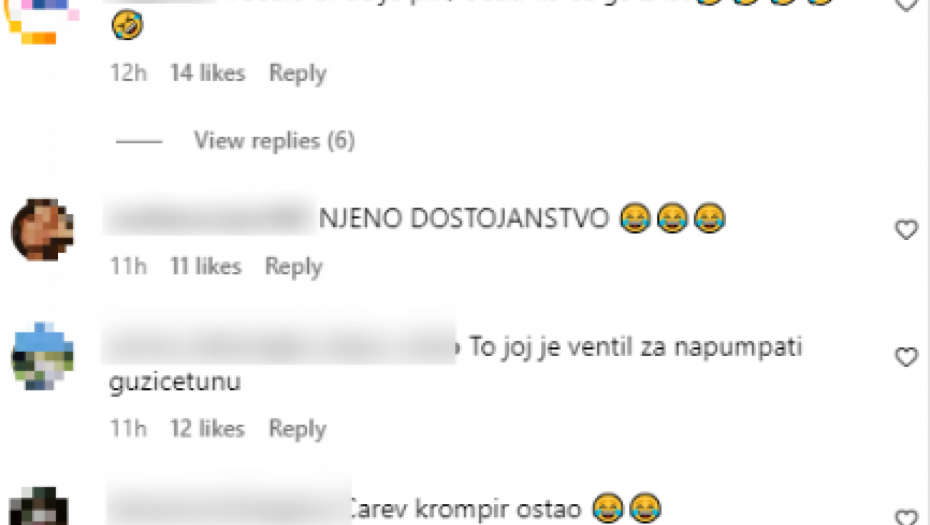The image size is (930, 525).
Task: Reply to the guzicetunu comment
Action: pos(298,428)
